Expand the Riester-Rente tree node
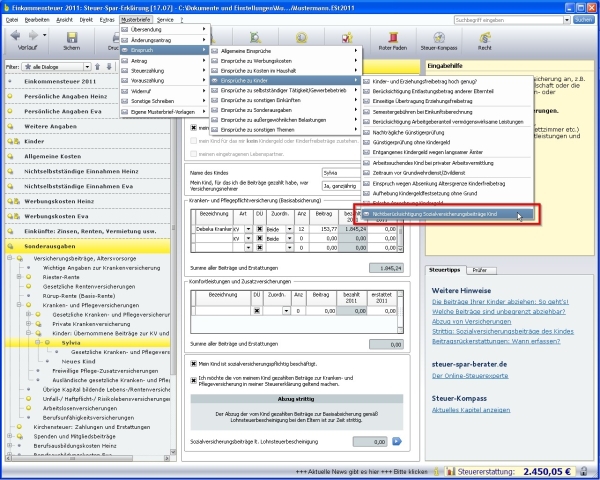The image size is (600, 480). [x=19, y=277]
